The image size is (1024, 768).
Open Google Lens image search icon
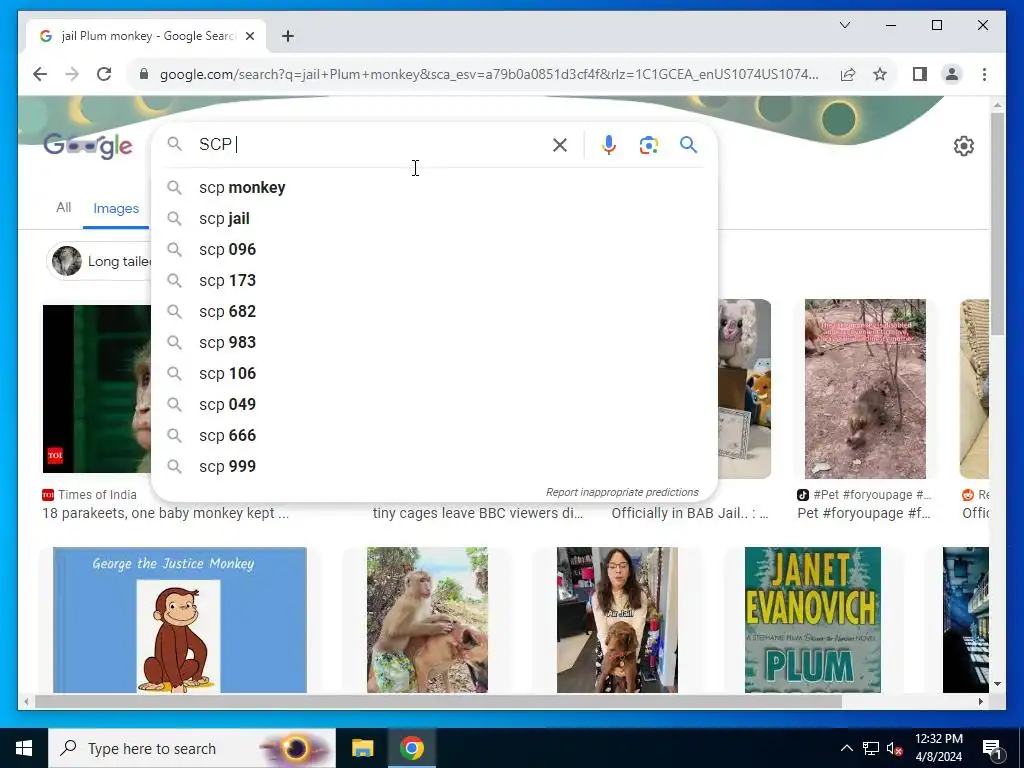[648, 145]
